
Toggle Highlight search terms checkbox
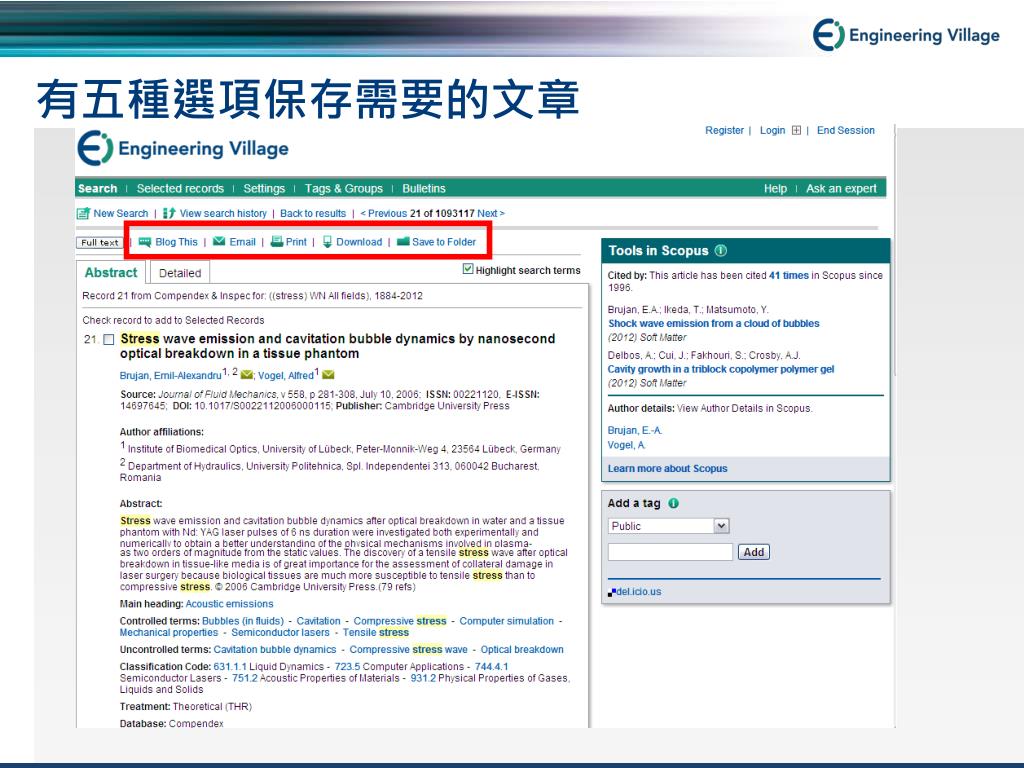pyautogui.click(x=468, y=268)
